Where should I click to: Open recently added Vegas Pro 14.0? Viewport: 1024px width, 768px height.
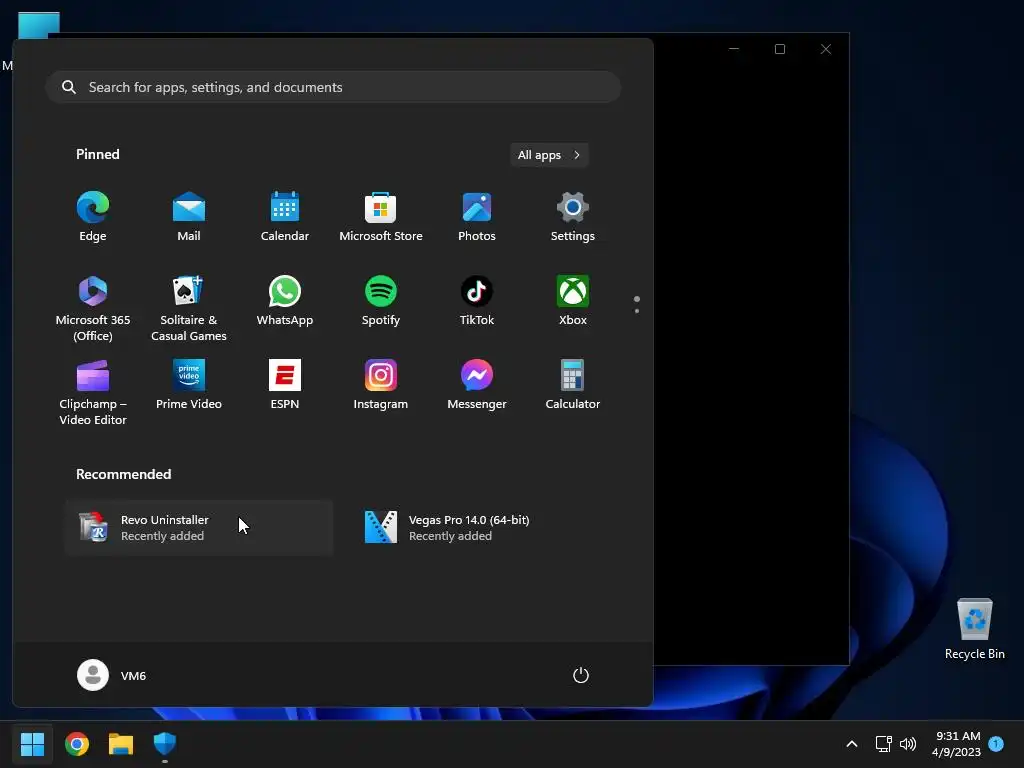[x=487, y=528]
